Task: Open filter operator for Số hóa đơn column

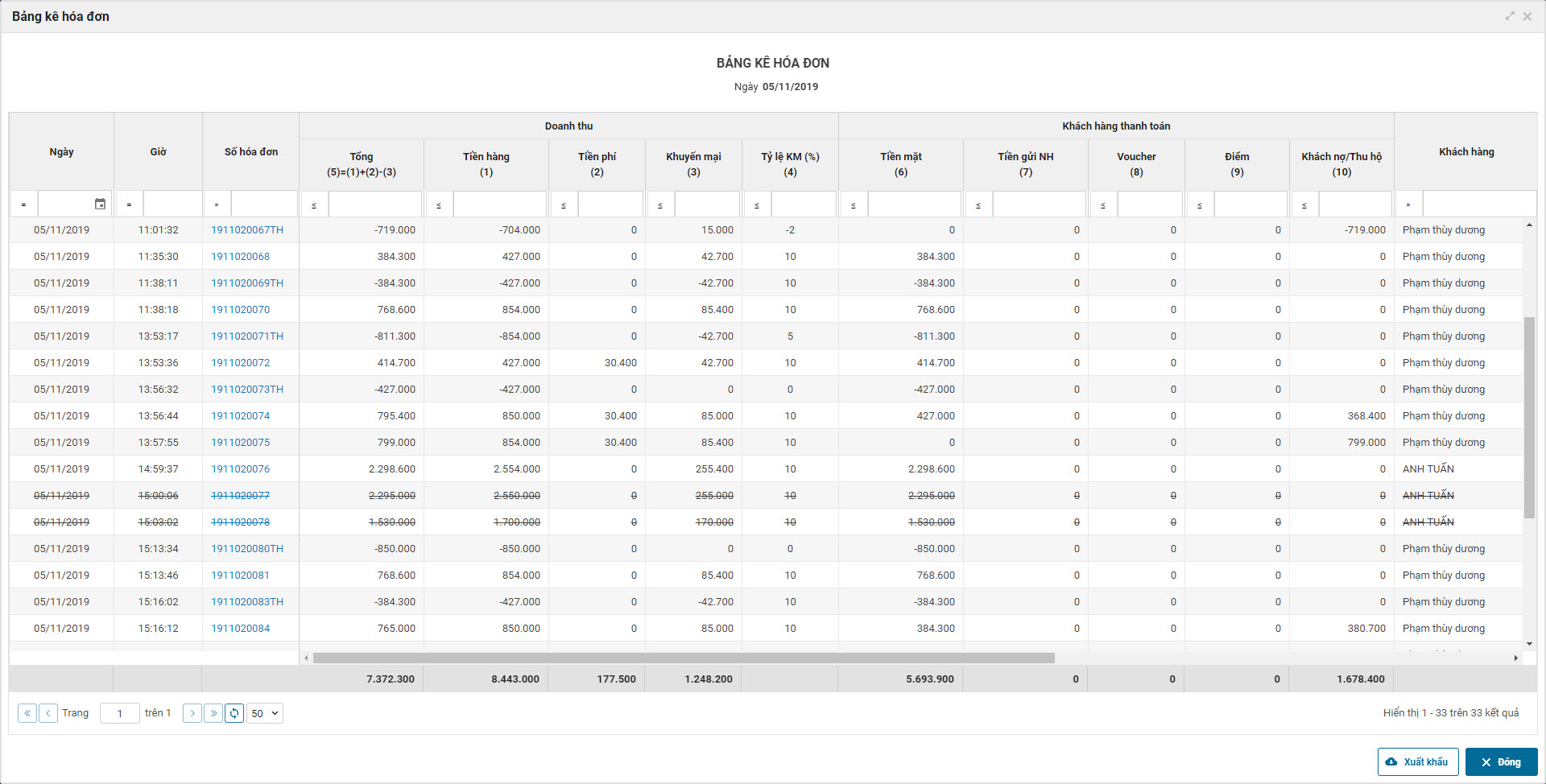Action: [217, 205]
